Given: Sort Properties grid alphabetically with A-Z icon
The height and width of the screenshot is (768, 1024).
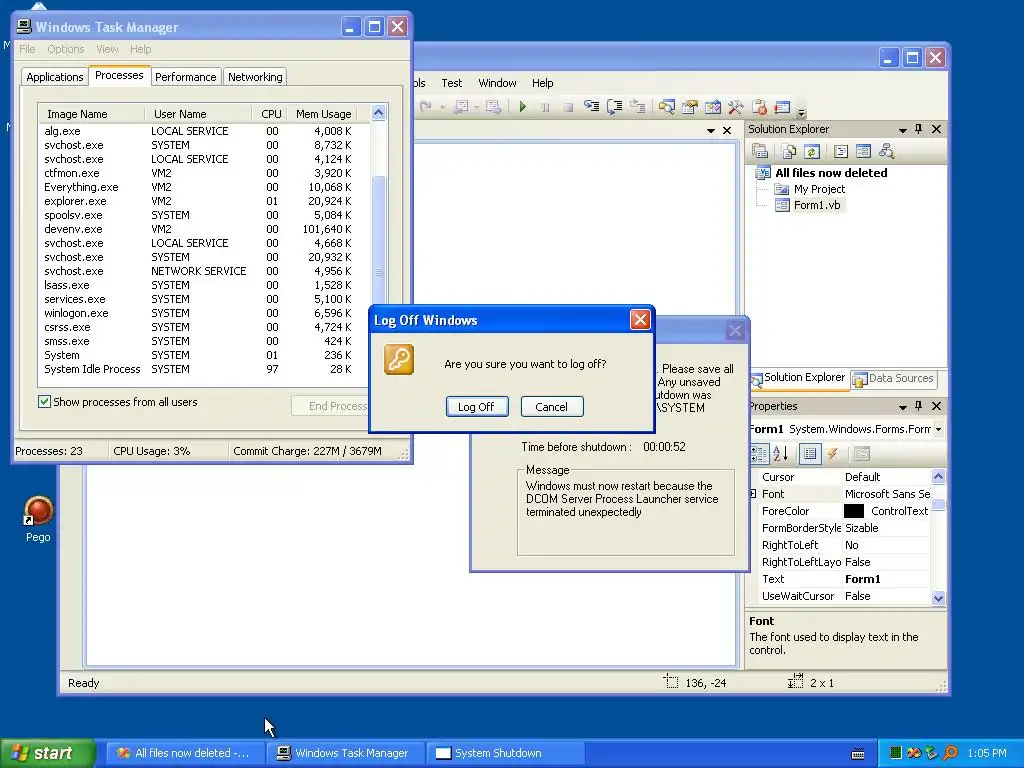Looking at the screenshot, I should tap(780, 453).
